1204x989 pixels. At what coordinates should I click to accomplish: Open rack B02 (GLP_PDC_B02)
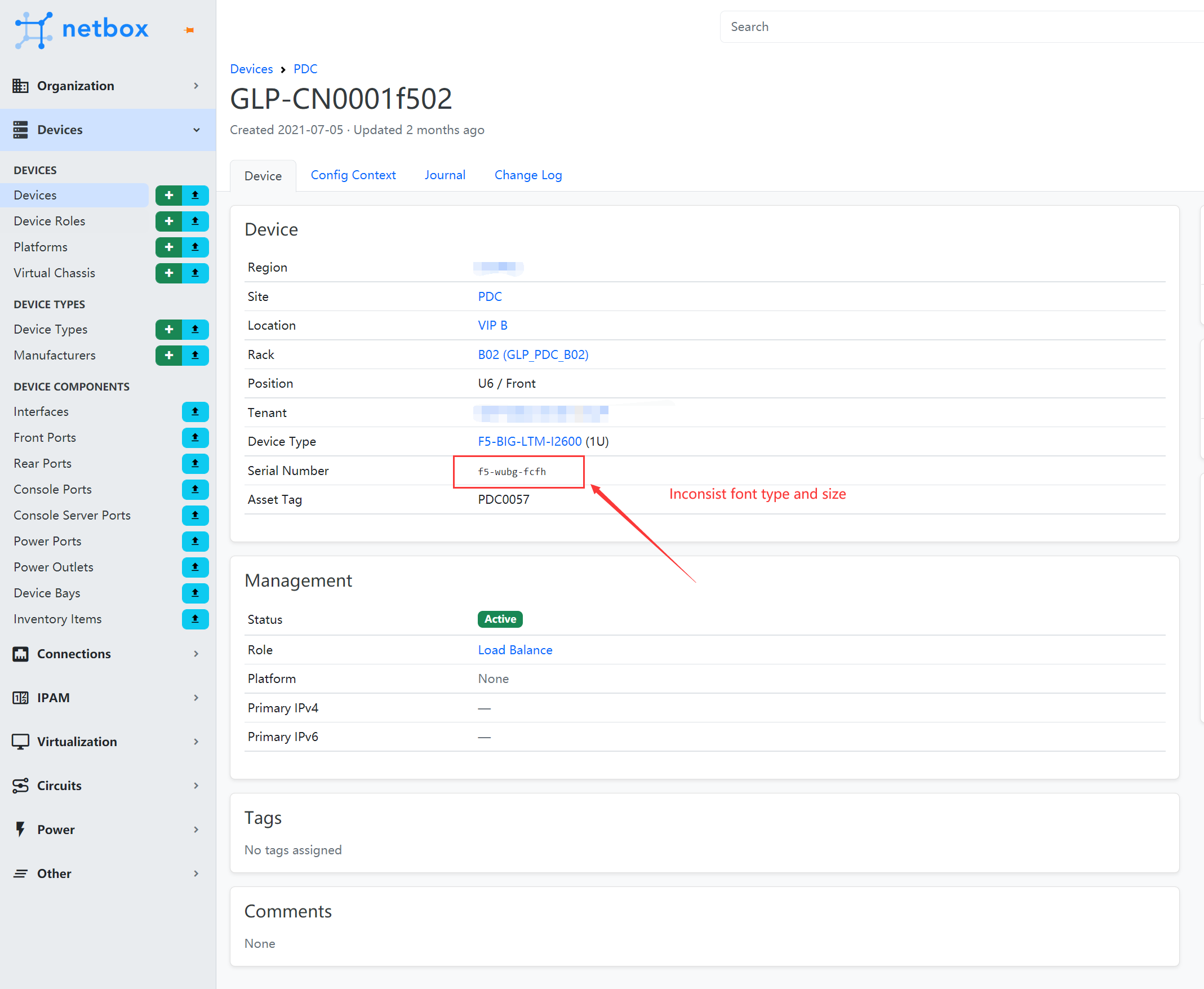pos(533,354)
